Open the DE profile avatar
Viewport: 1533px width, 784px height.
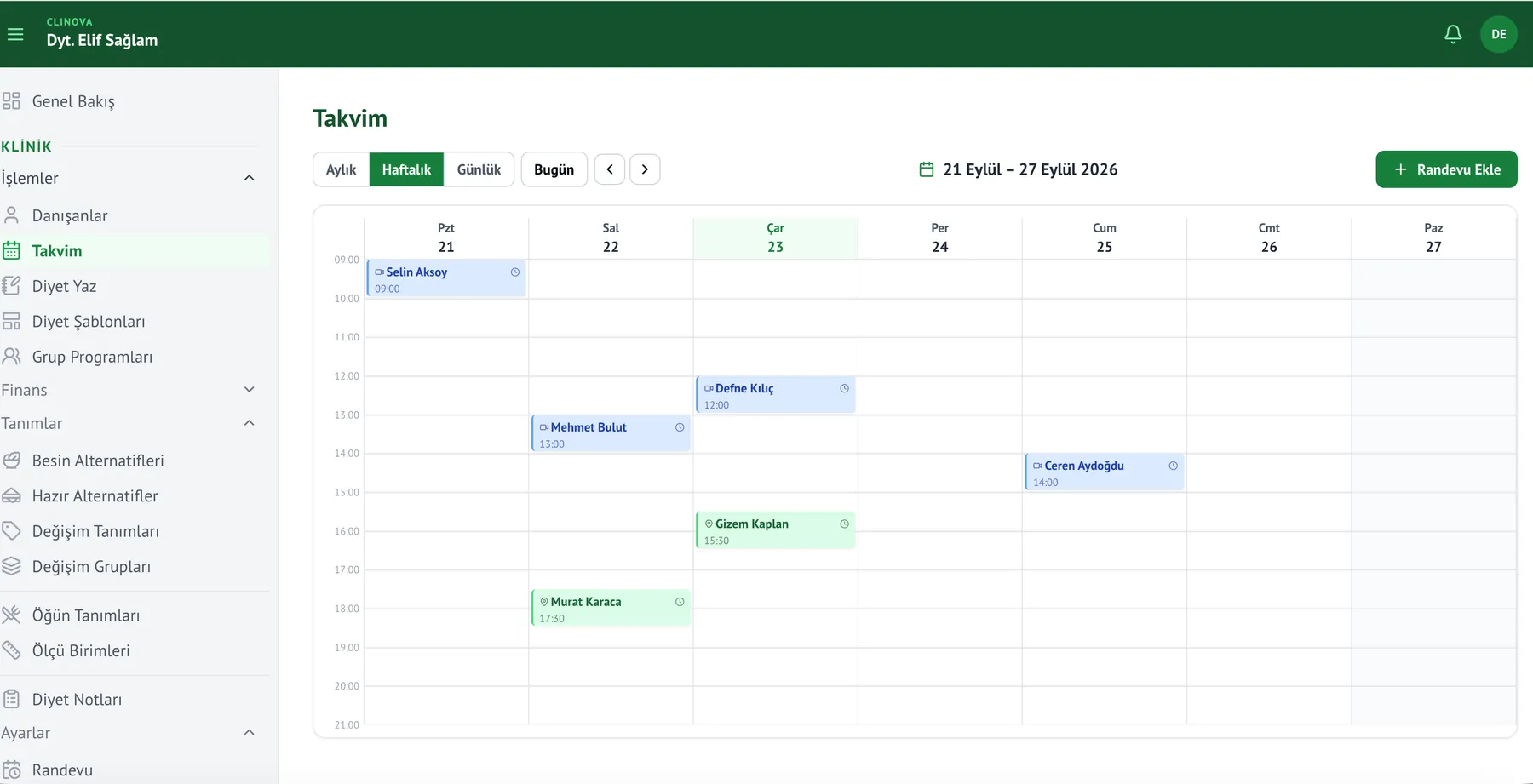click(x=1499, y=34)
